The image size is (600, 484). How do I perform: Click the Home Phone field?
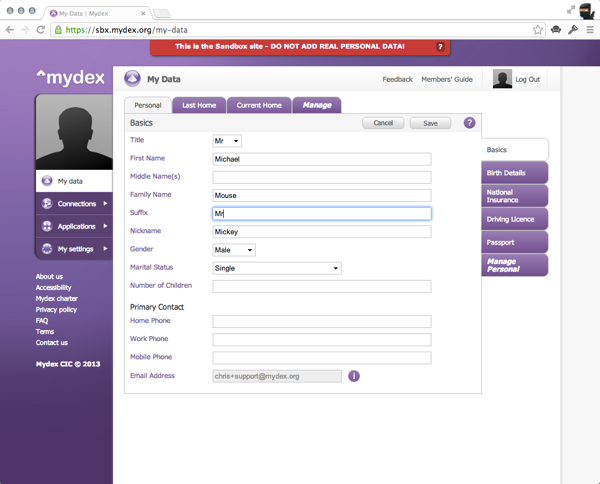(322, 321)
